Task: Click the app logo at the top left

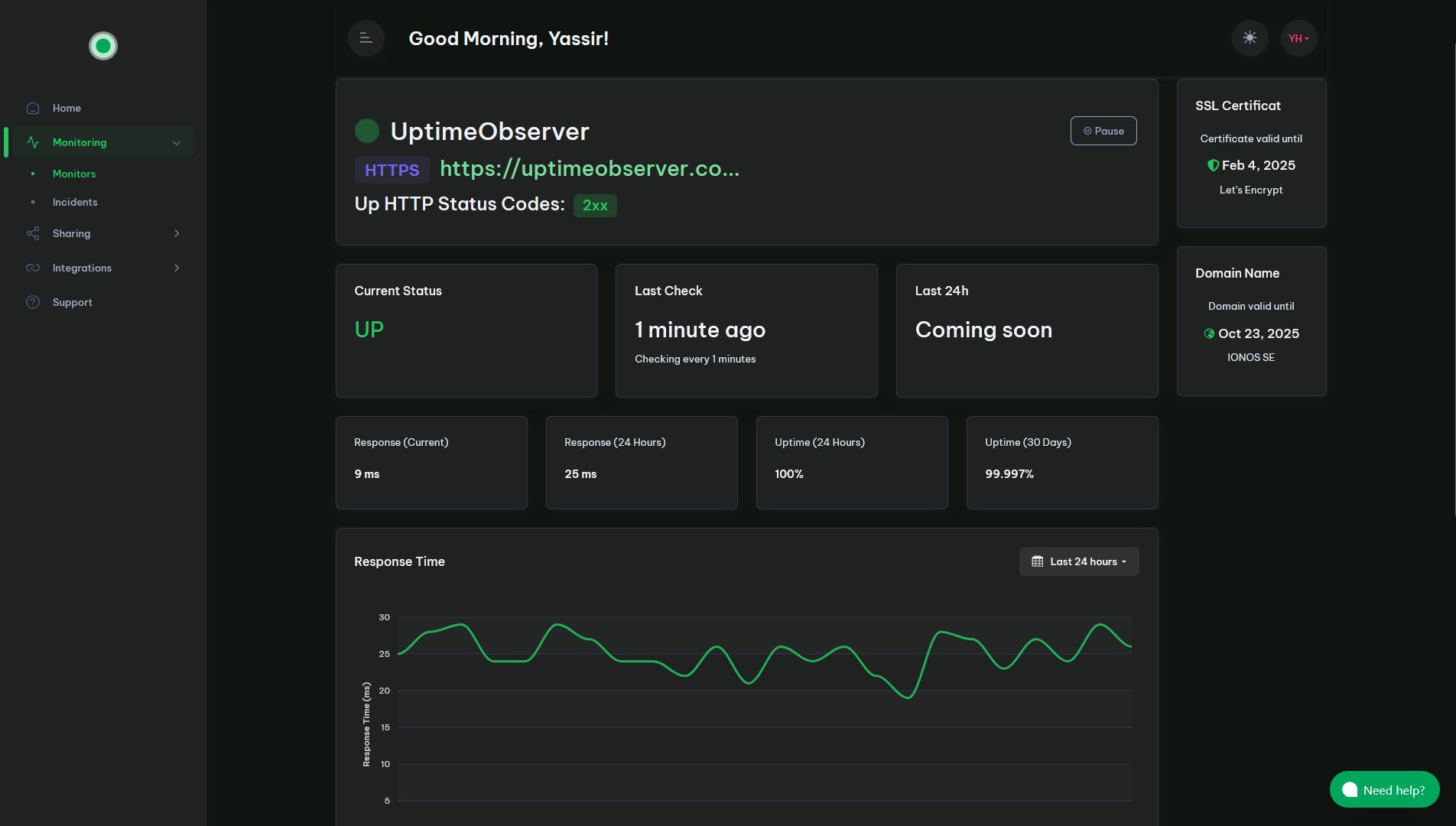Action: point(102,46)
